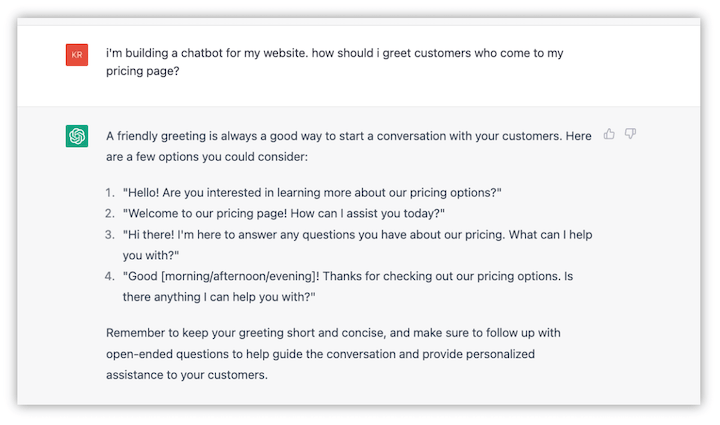Click list number 4 marker
The image size is (720, 425).
(x=110, y=276)
